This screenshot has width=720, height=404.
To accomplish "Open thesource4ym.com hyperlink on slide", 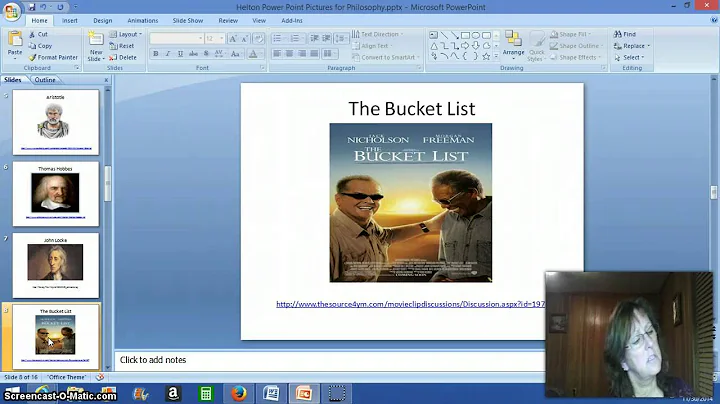I will point(411,304).
